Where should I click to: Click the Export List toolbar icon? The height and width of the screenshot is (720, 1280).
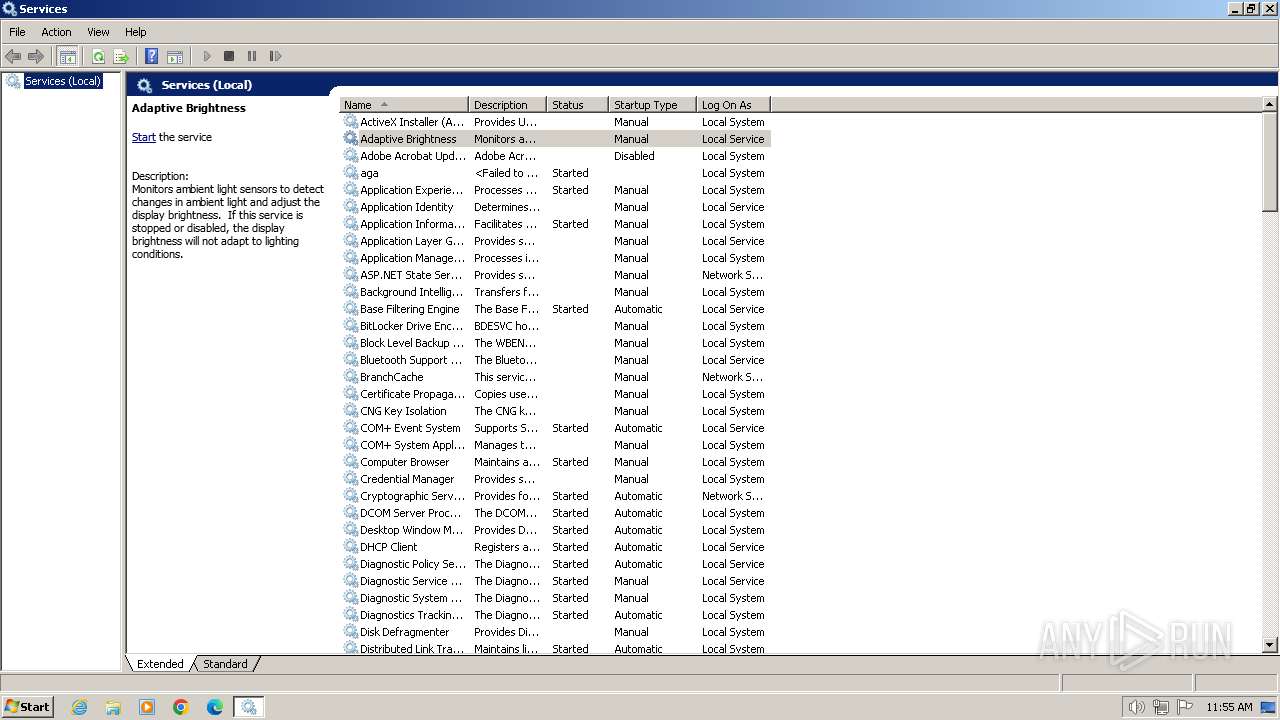[121, 56]
